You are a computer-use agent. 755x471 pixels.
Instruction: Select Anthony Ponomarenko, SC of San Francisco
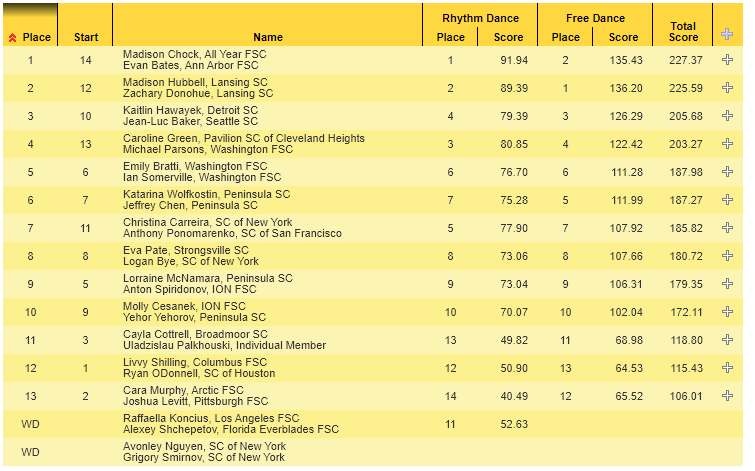pyautogui.click(x=232, y=233)
